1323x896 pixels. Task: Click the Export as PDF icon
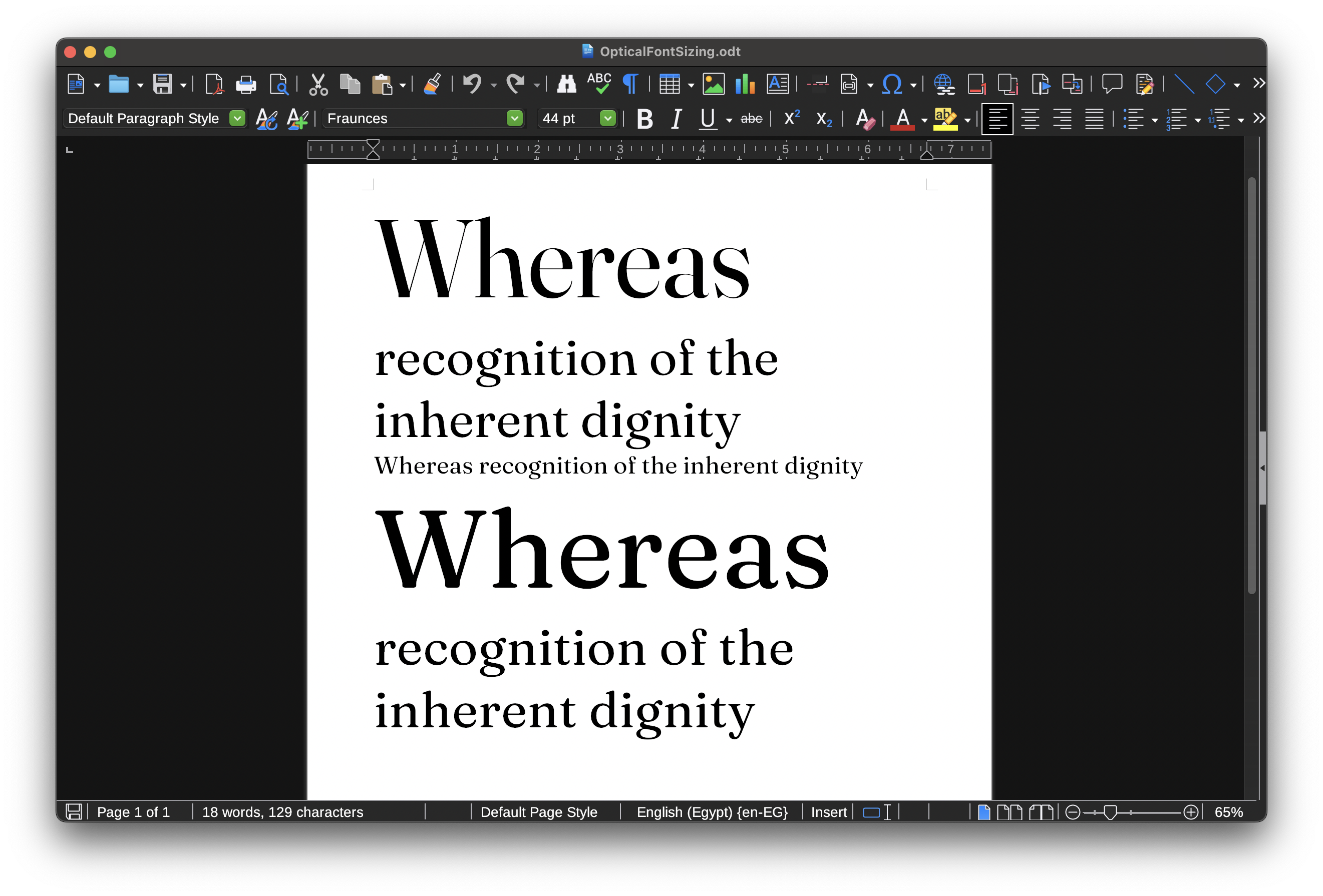pos(214,84)
